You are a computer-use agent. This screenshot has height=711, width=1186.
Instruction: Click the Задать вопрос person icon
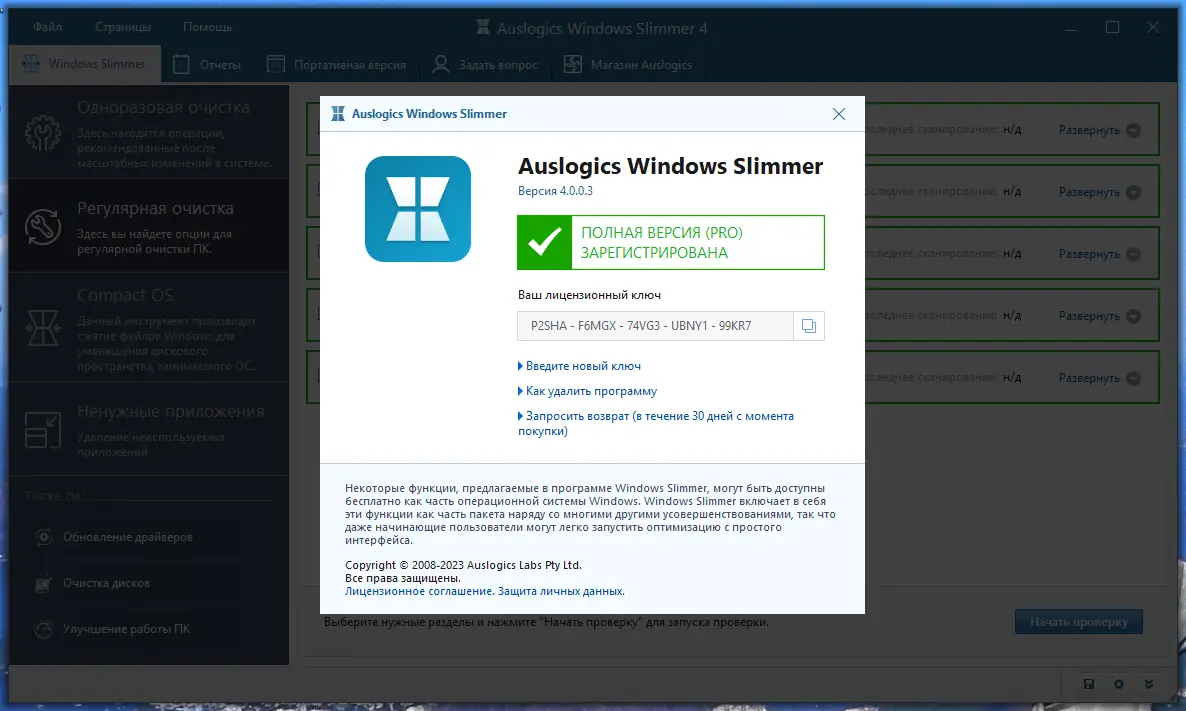pyautogui.click(x=440, y=64)
